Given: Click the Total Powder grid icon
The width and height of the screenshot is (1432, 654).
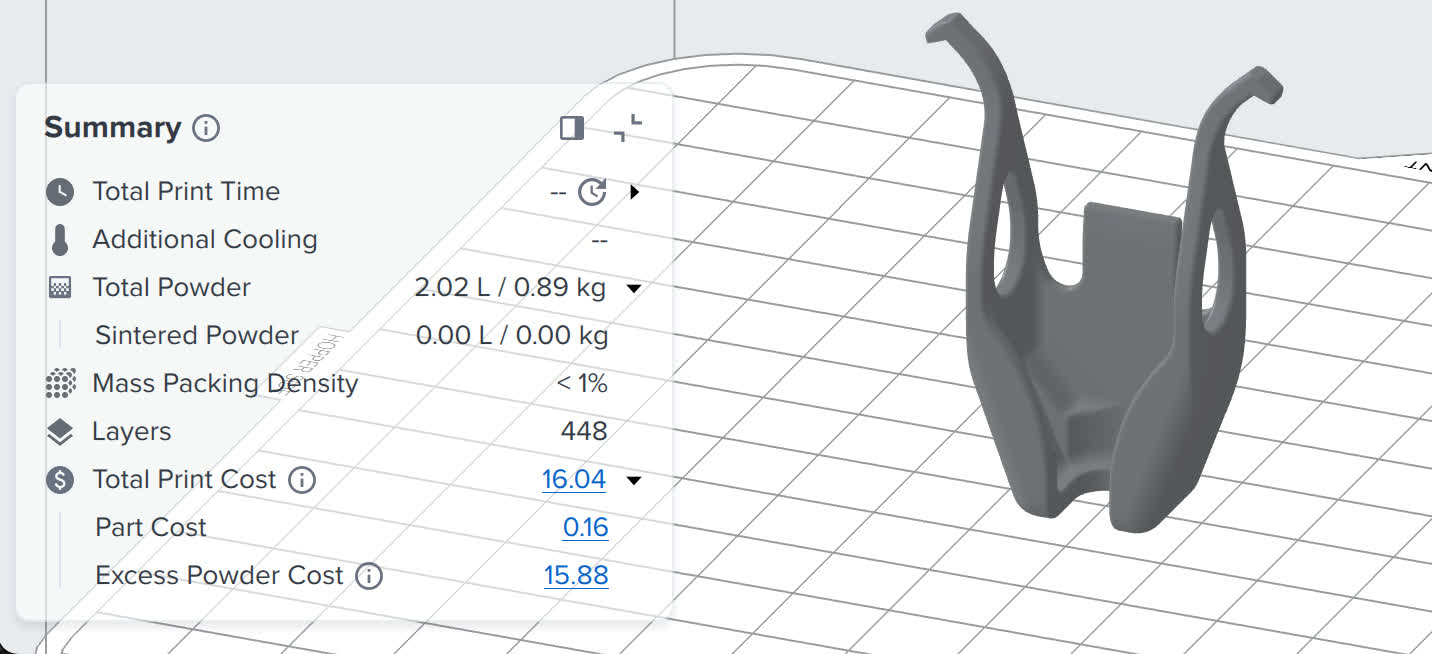Looking at the screenshot, I should tap(60, 288).
